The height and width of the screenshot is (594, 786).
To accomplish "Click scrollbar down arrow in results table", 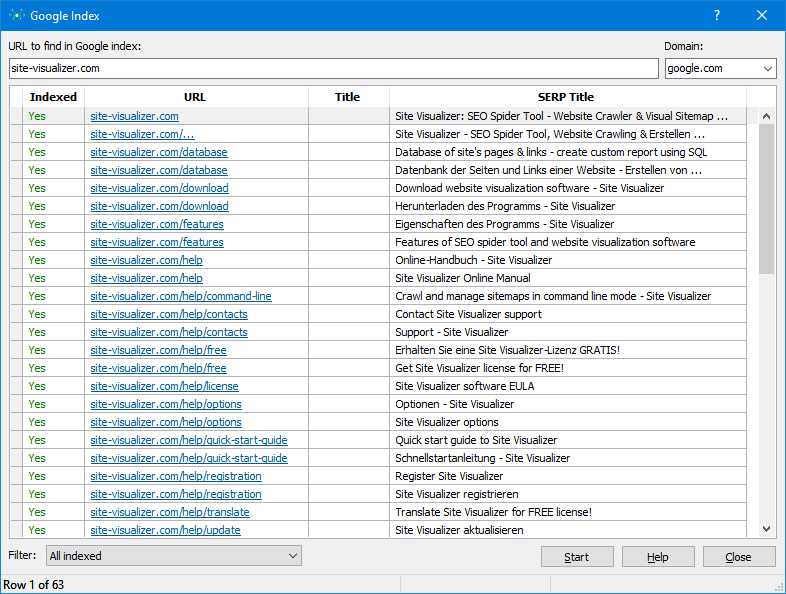I will tap(766, 529).
